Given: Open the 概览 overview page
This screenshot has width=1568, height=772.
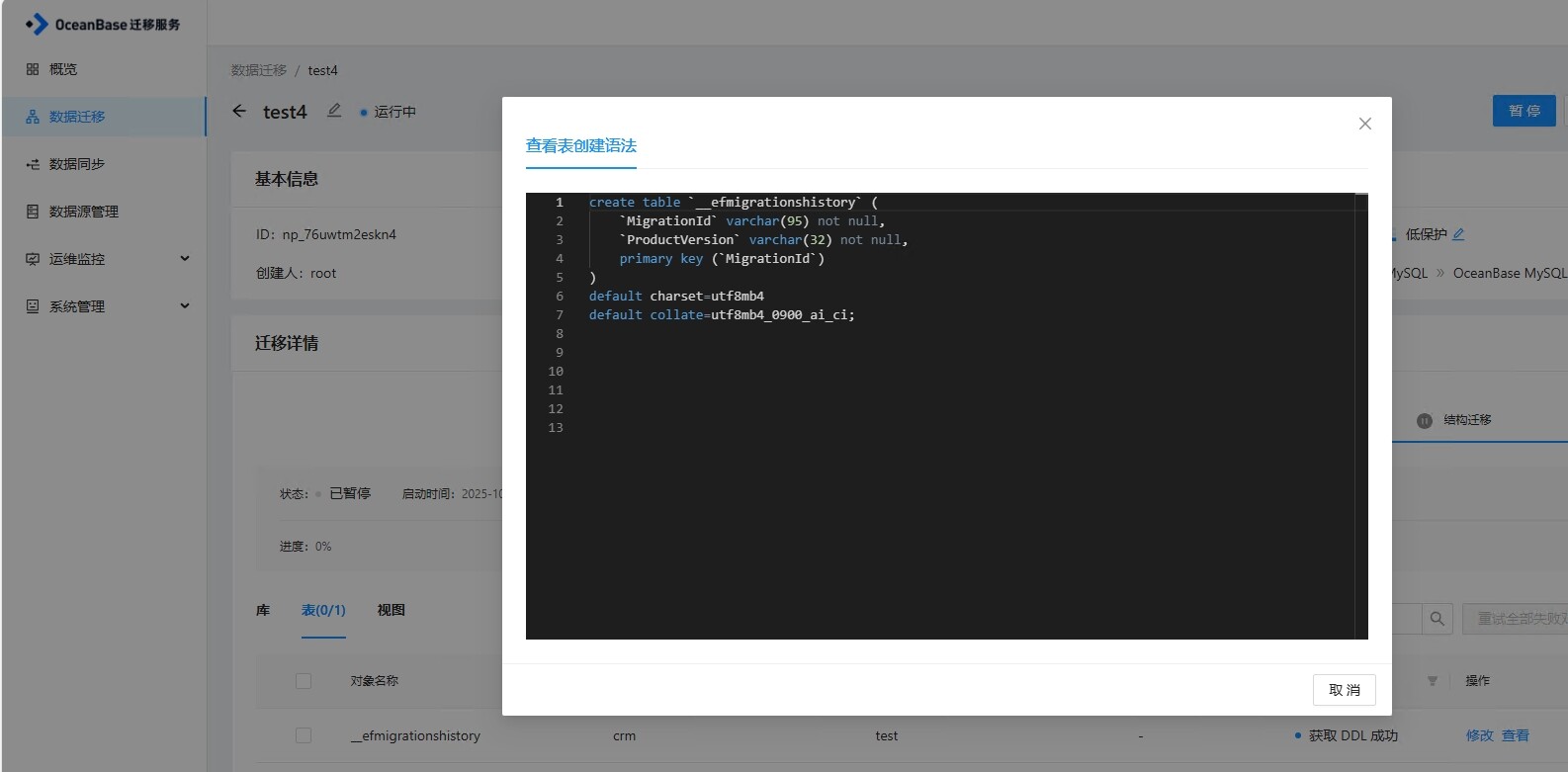Looking at the screenshot, I should coord(63,69).
